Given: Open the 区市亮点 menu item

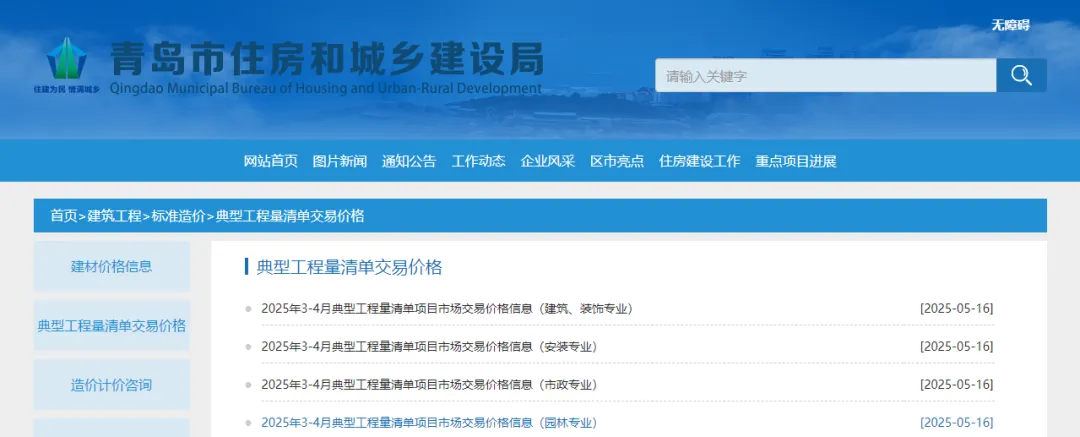Looking at the screenshot, I should [617, 161].
